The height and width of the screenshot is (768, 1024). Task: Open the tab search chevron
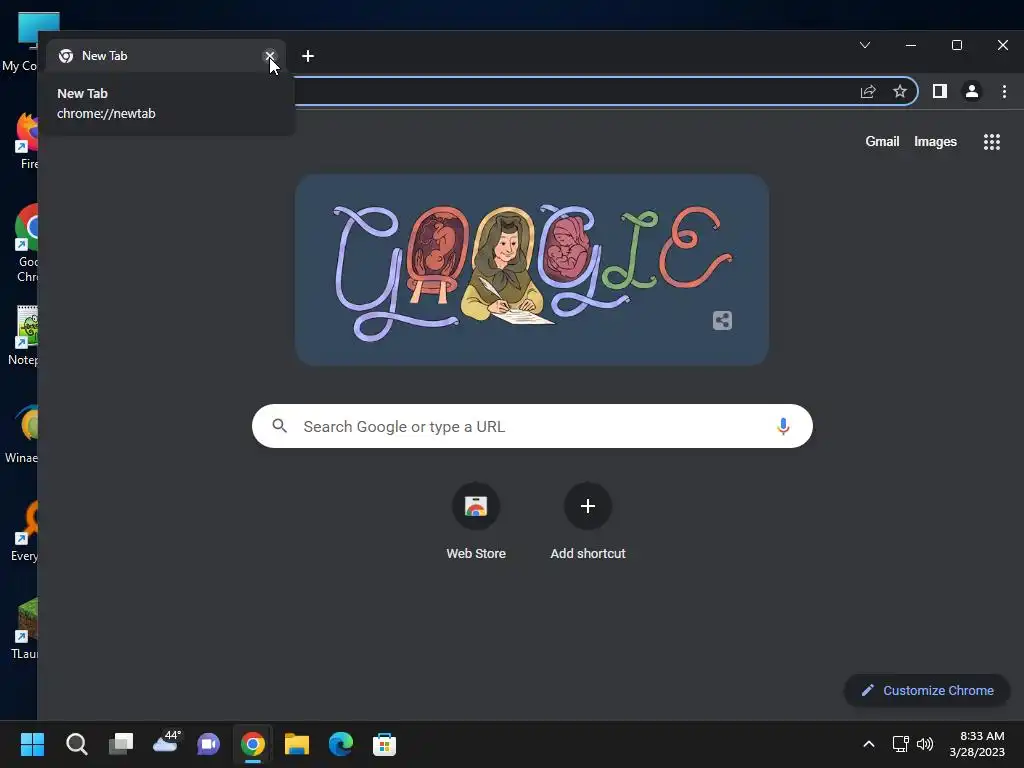[865, 45]
